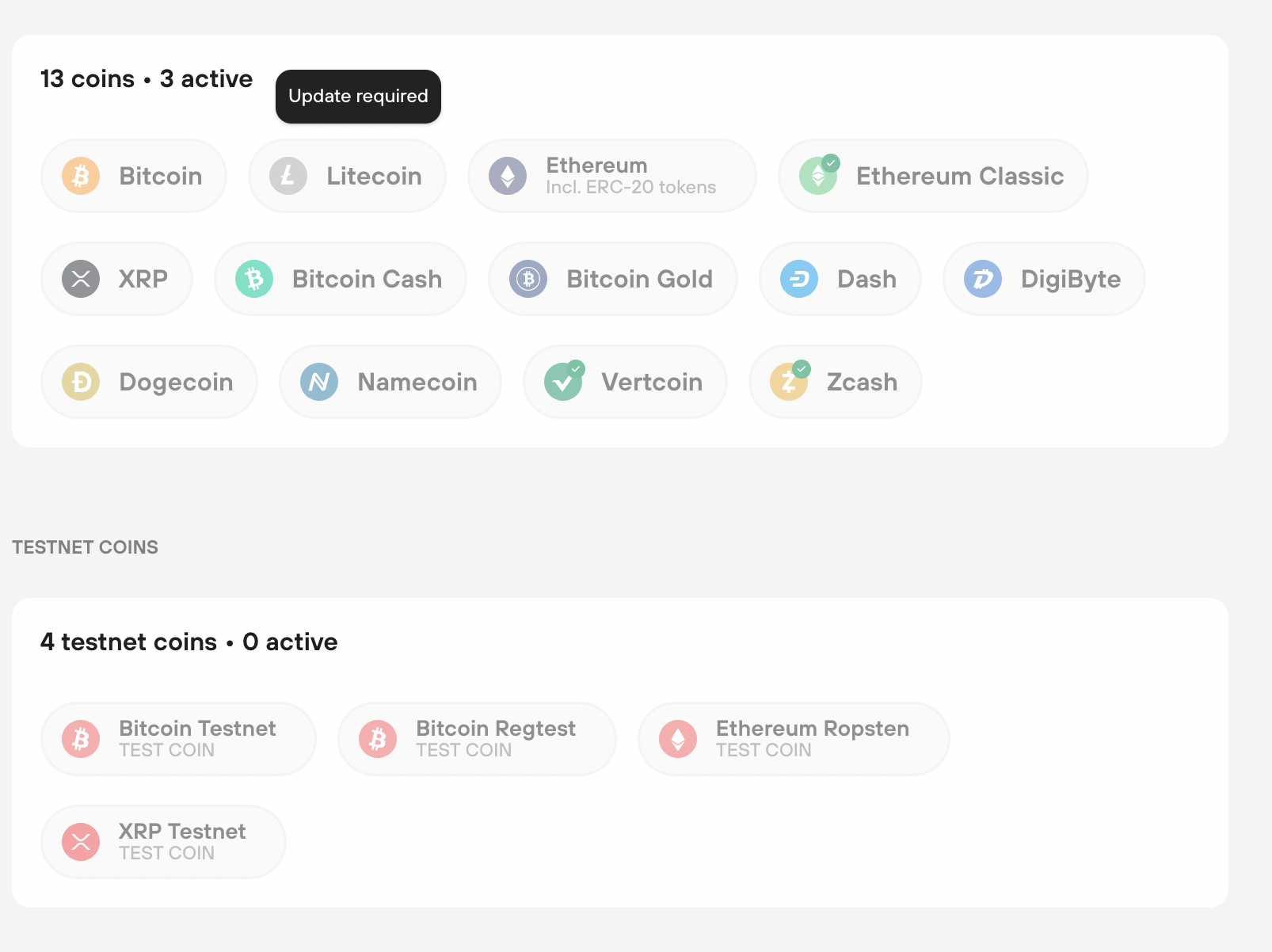The height and width of the screenshot is (952, 1272).
Task: Click the Dogecoin icon
Action: [81, 382]
